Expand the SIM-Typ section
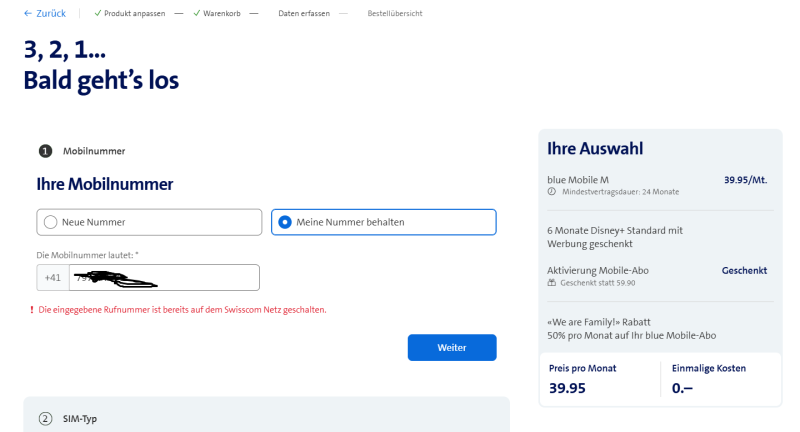Image resolution: width=800 pixels, height=432 pixels. (82, 418)
